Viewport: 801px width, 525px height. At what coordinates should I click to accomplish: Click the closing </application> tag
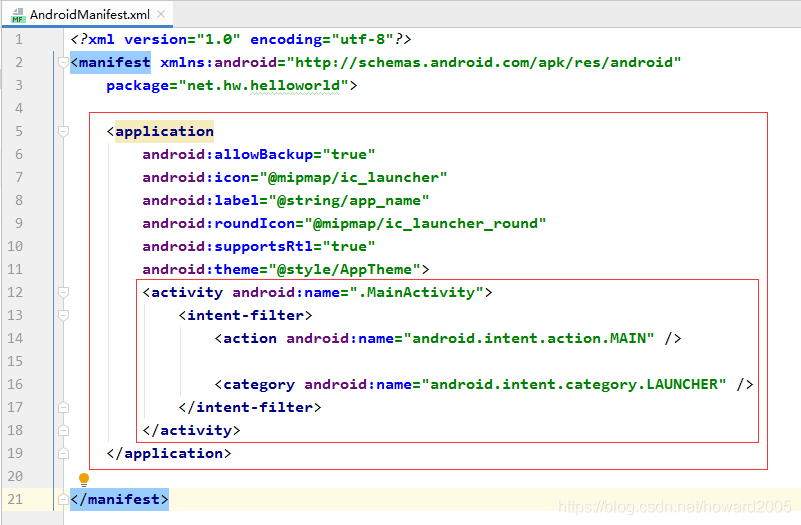(169, 453)
